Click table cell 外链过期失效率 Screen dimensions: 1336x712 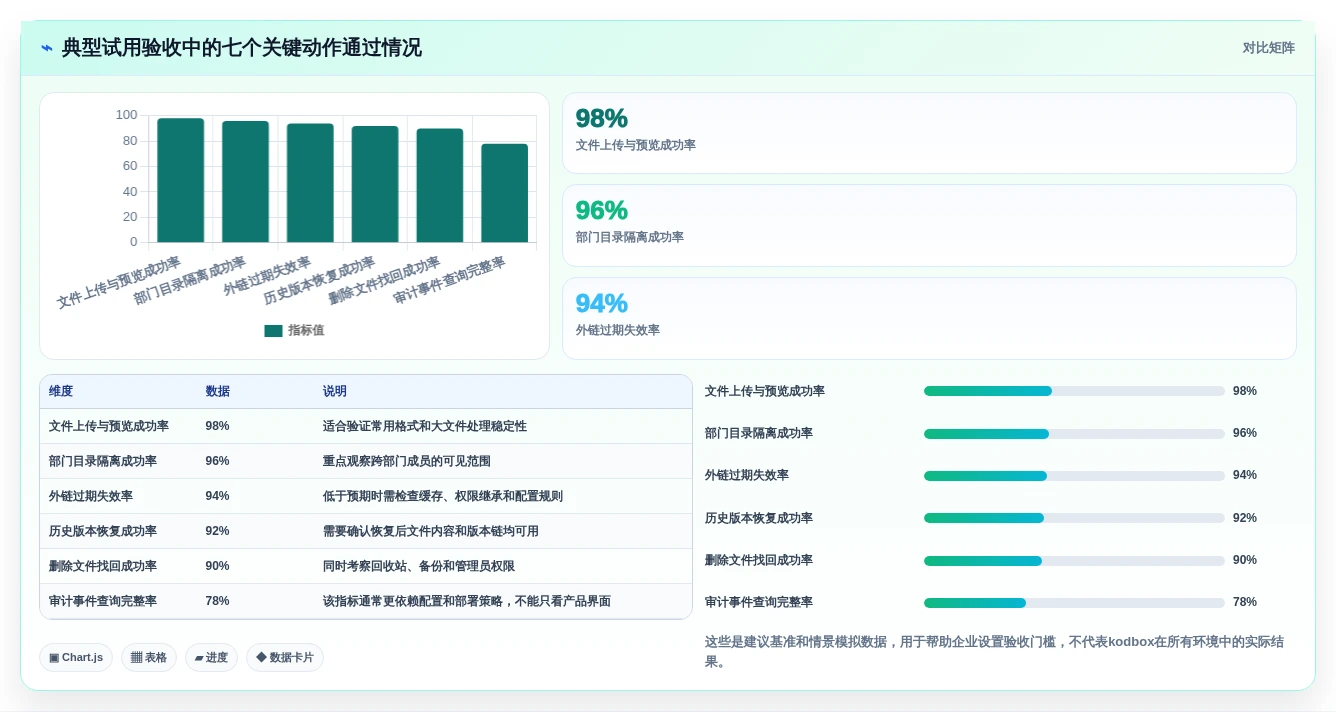[x=91, y=496]
